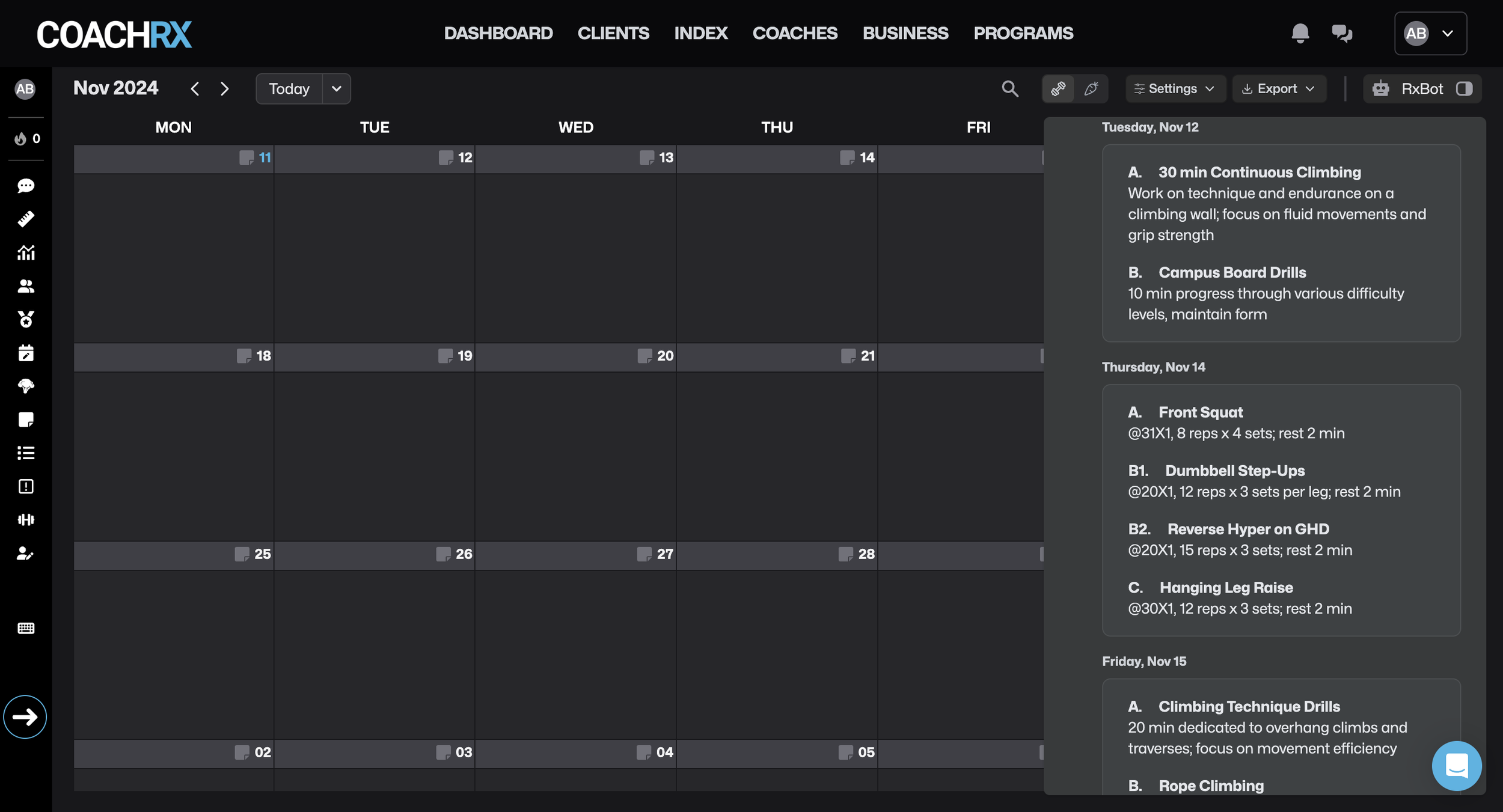Open the messages chat bubbles icon
1503x812 pixels.
1341,33
